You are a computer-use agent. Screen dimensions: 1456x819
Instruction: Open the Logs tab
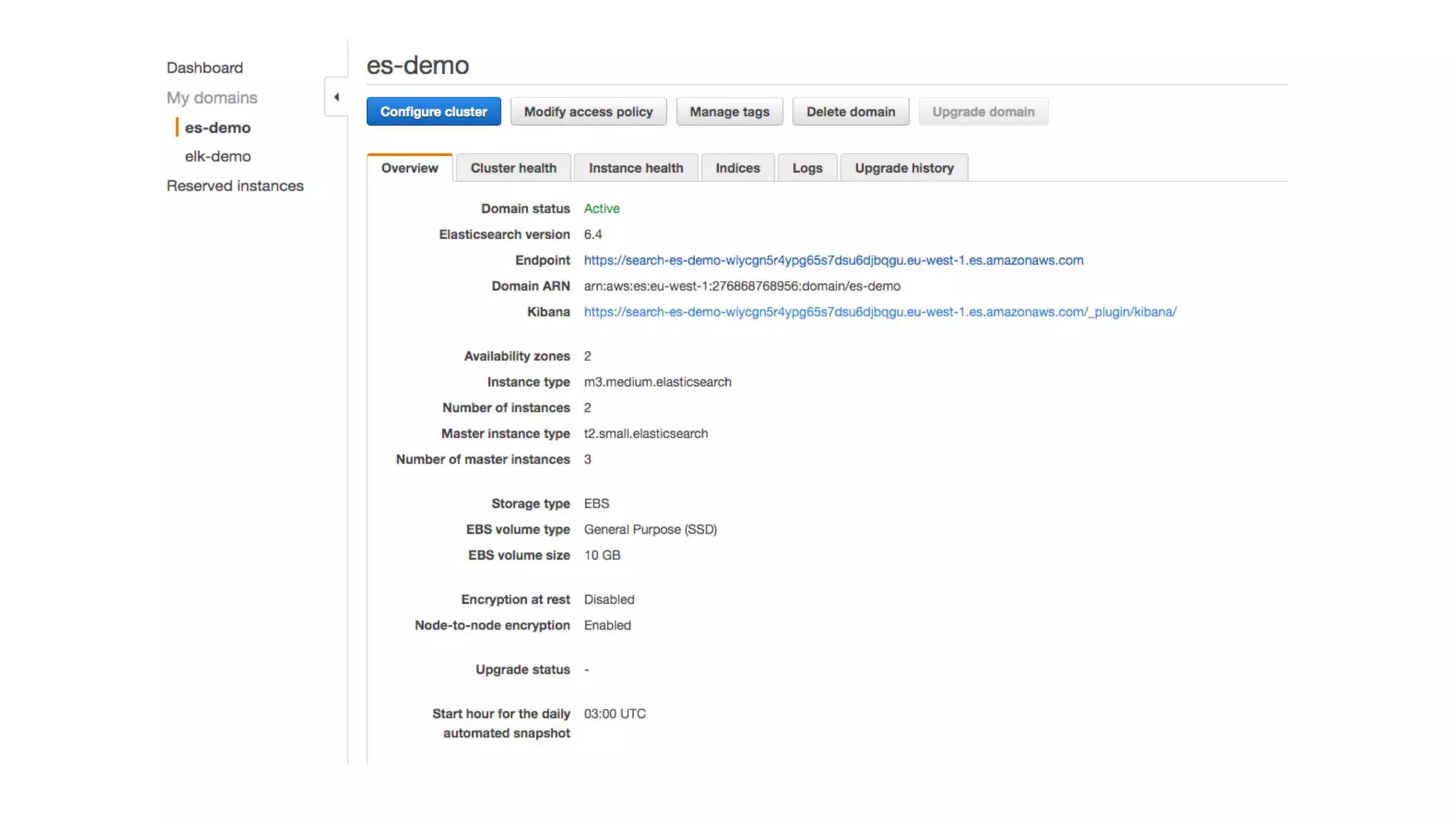[807, 168]
